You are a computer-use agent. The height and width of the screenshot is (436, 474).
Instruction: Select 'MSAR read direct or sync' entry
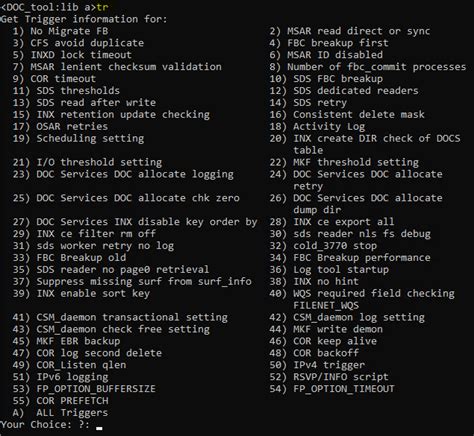coord(358,31)
